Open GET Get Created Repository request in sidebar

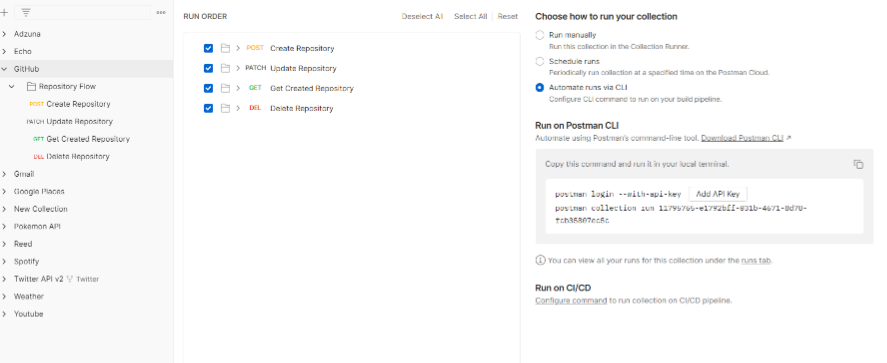tap(81, 139)
